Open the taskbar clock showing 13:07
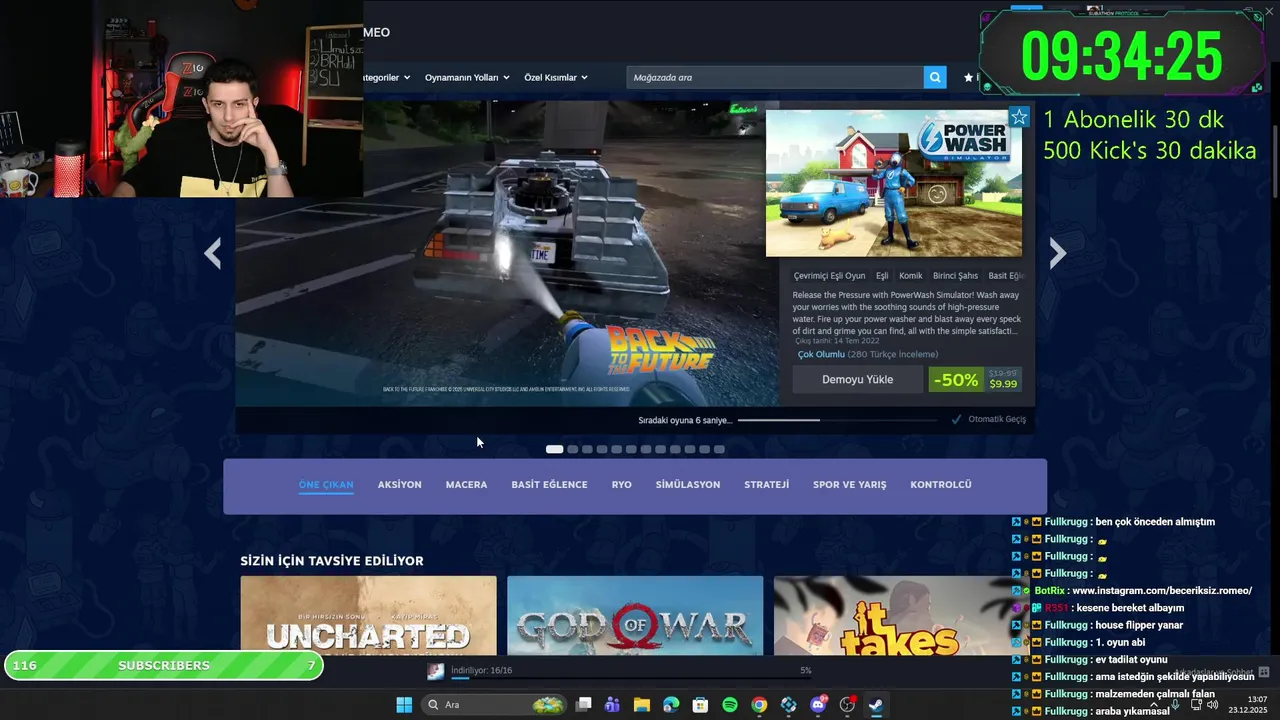This screenshot has height=720, width=1280. click(1250, 705)
